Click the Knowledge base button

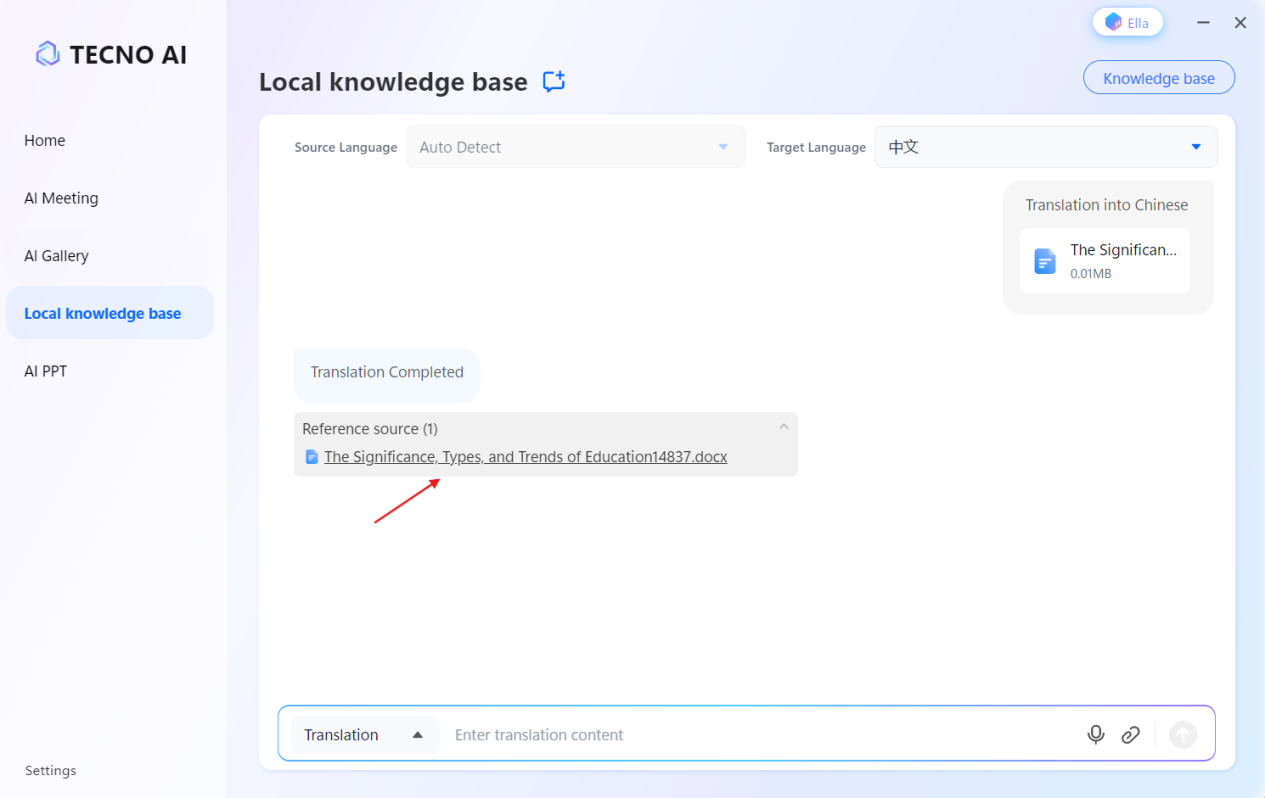tap(1158, 78)
